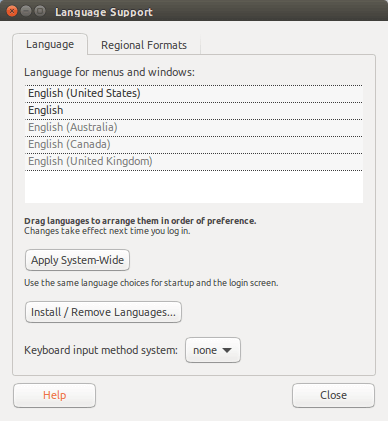Open Install / Remove Languages dialog
The image size is (388, 421).
coord(103,312)
